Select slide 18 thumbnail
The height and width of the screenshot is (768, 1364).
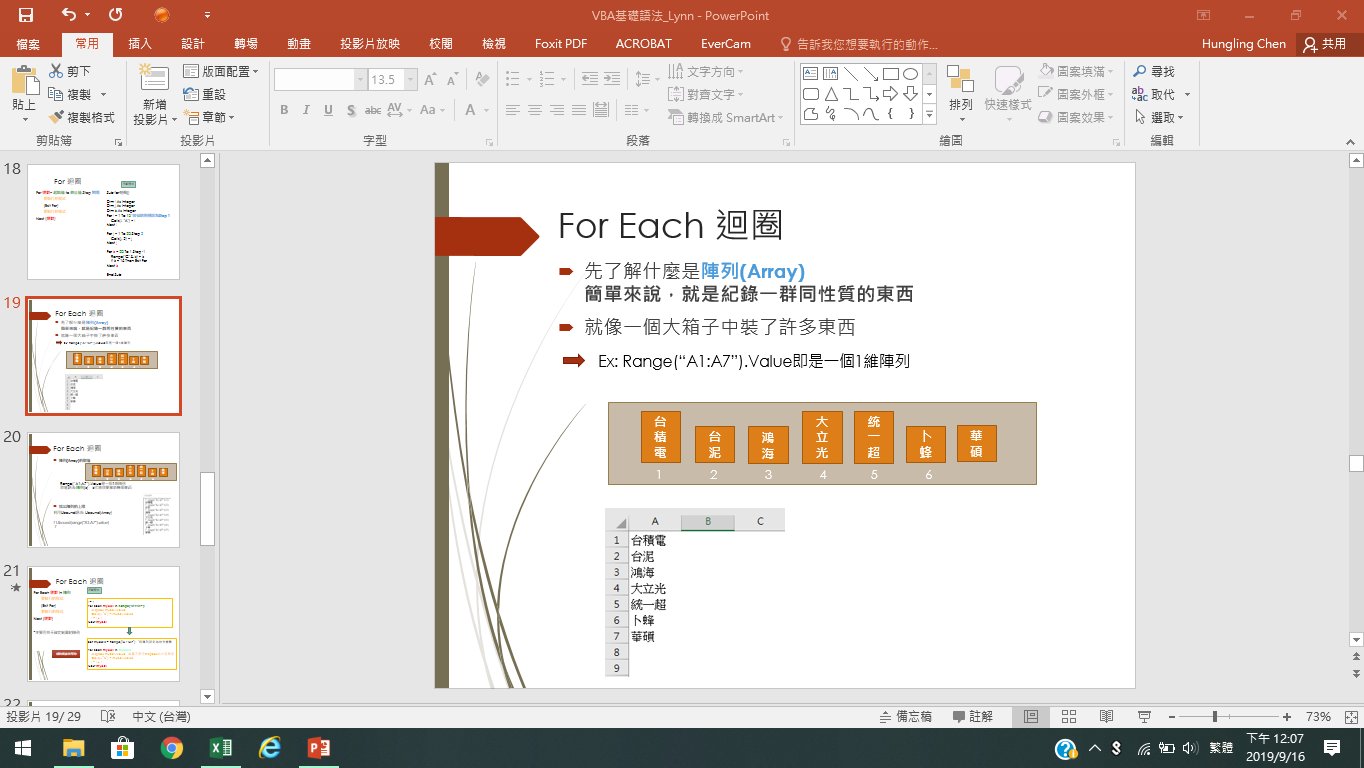103,222
